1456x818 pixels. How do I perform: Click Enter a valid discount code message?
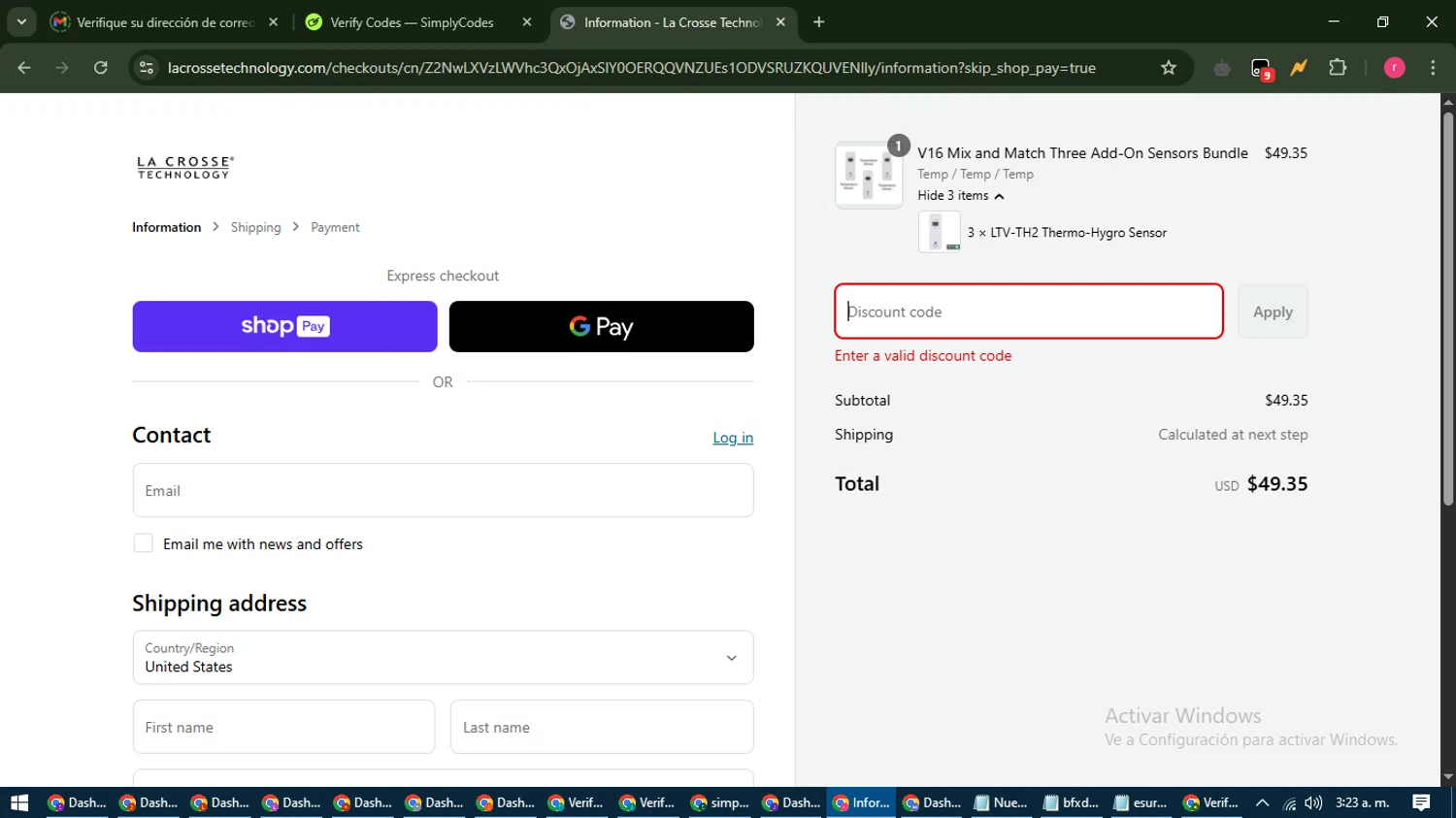[x=923, y=356]
